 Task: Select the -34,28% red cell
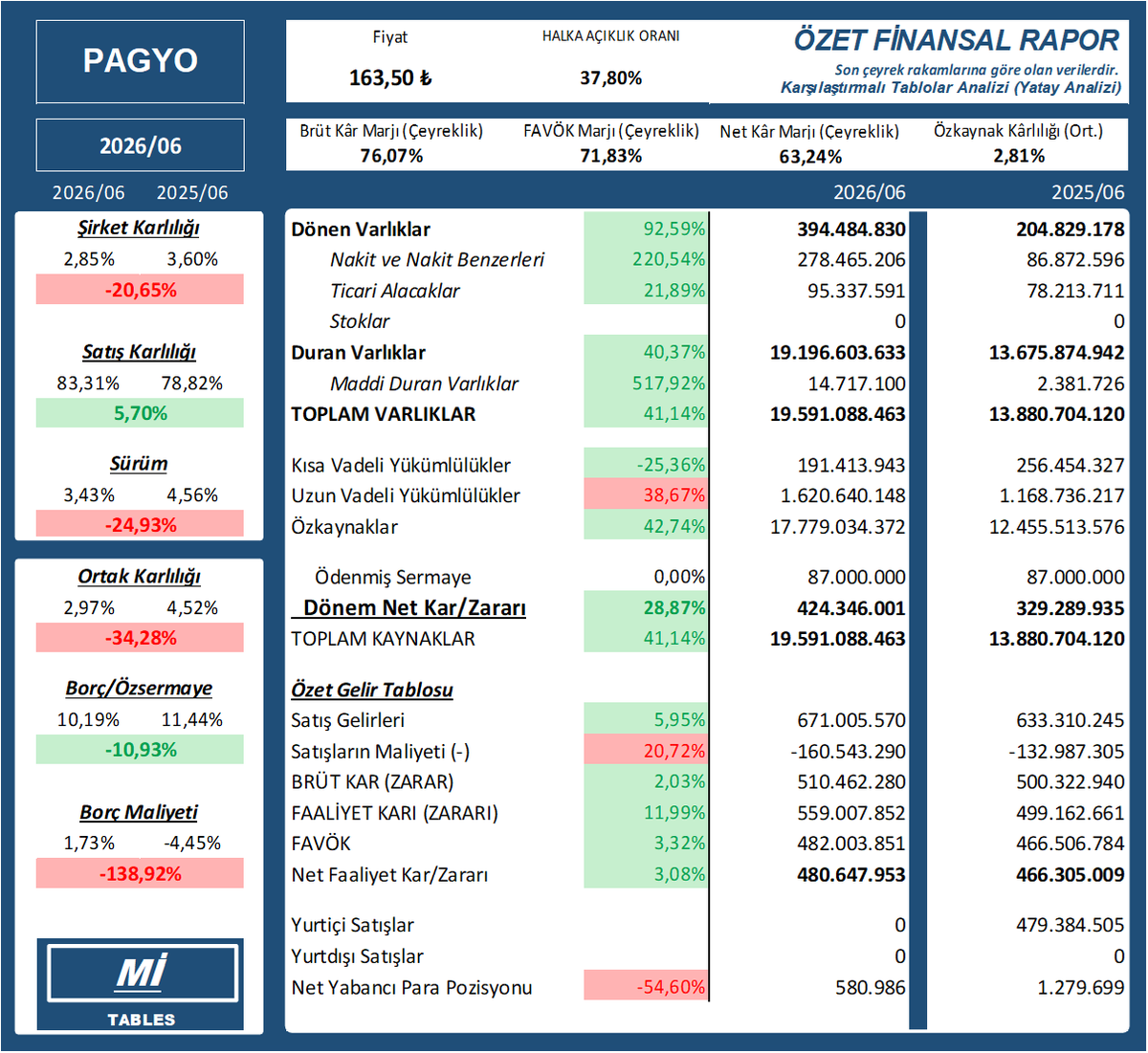141,638
